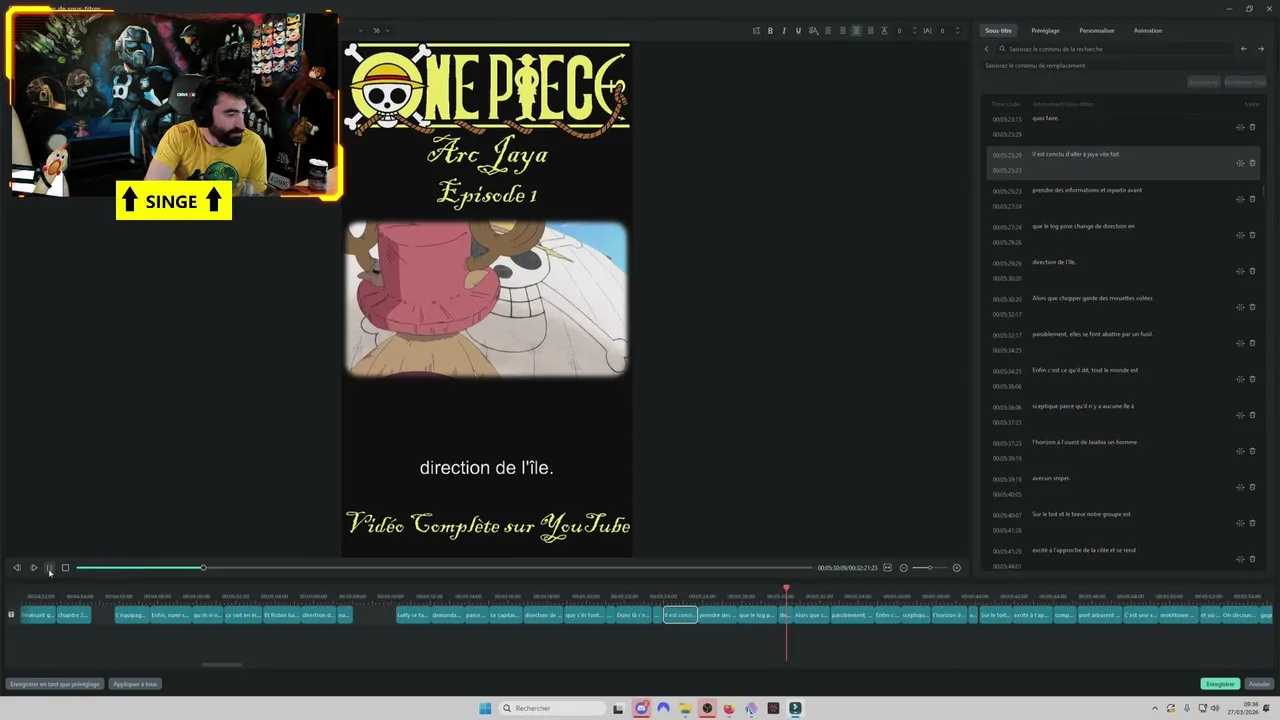The image size is (1280, 720).
Task: Click the taskbar Rechercher search box
Action: click(553, 708)
